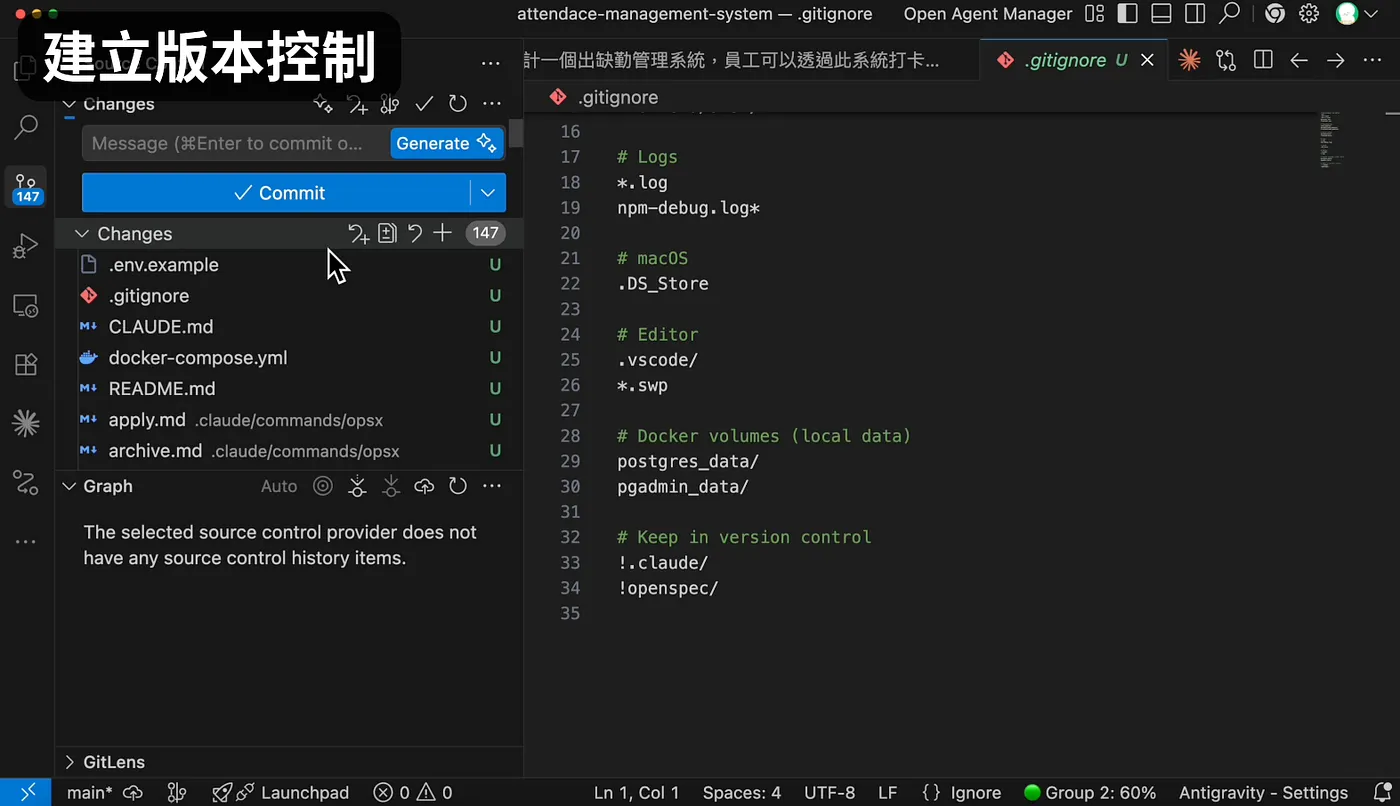Image resolution: width=1400 pixels, height=806 pixels.
Task: Stage all changes with the plus icon
Action: pos(442,233)
